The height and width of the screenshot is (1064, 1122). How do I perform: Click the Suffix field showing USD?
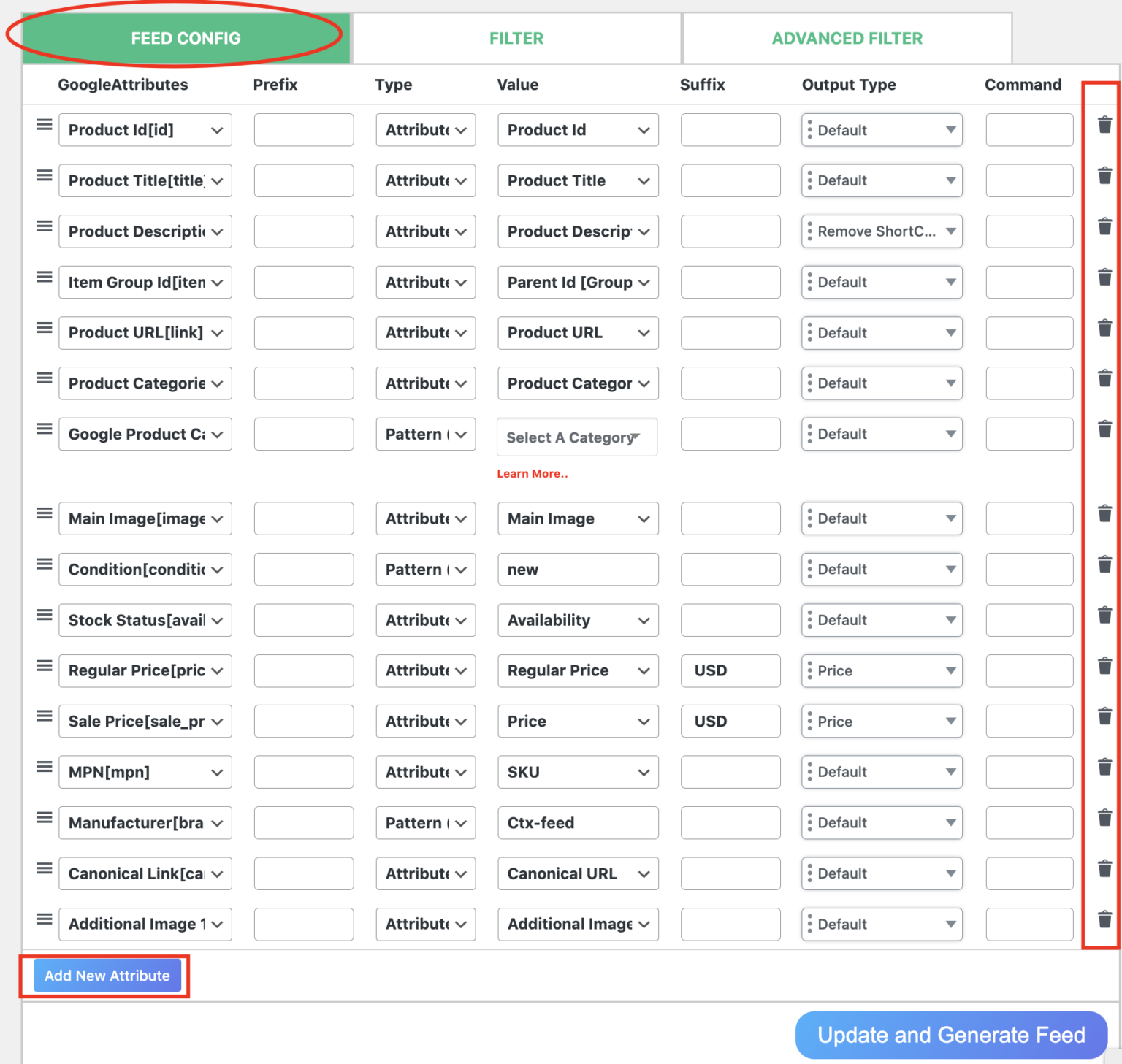[x=730, y=670]
